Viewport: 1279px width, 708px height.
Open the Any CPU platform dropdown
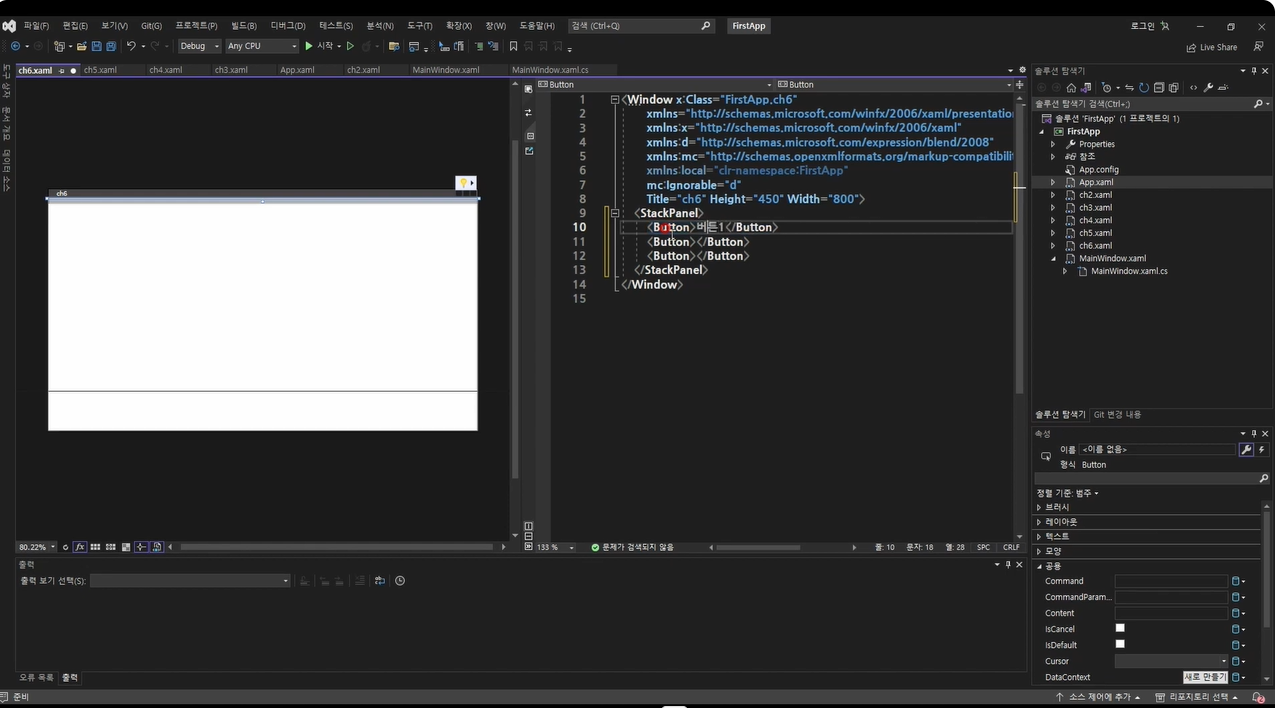262,46
